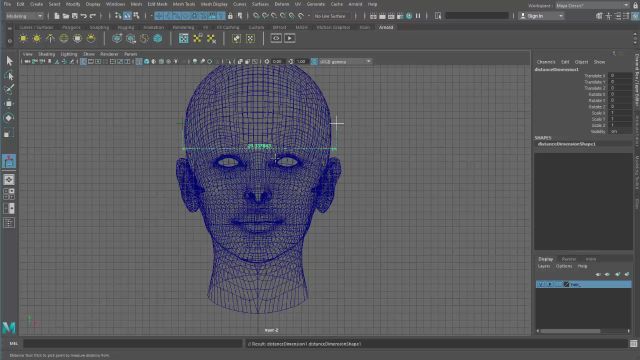Viewport: 640px width, 360px height.
Task: Toggle the Outliner panel button
Action: click(9, 222)
